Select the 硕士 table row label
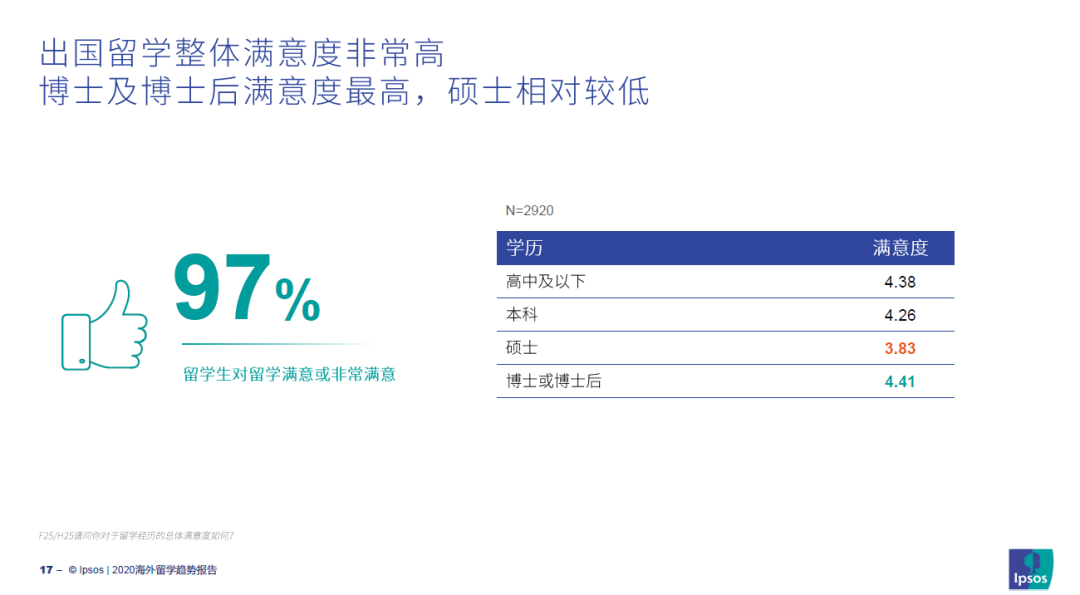Viewport: 1080px width, 595px height. pos(521,348)
